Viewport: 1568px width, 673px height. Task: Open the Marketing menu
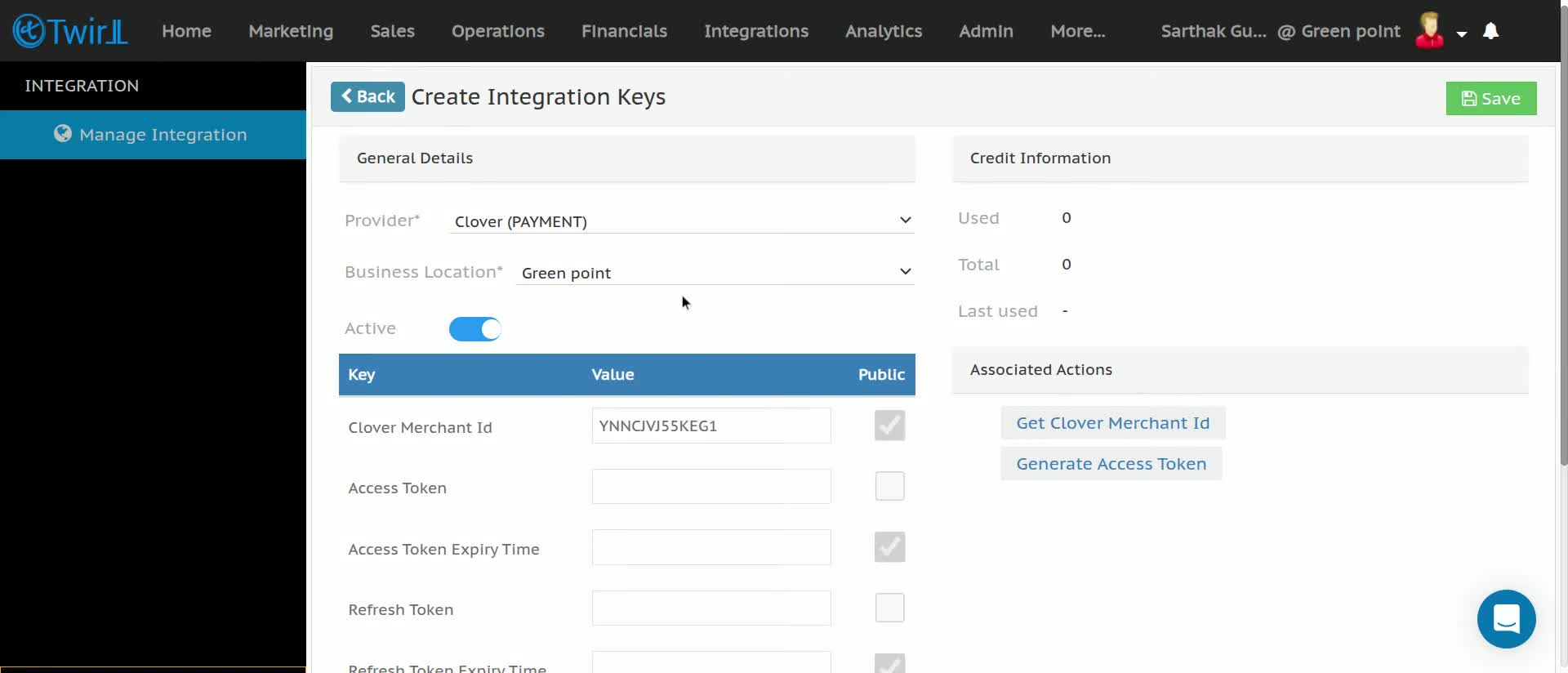coord(291,31)
